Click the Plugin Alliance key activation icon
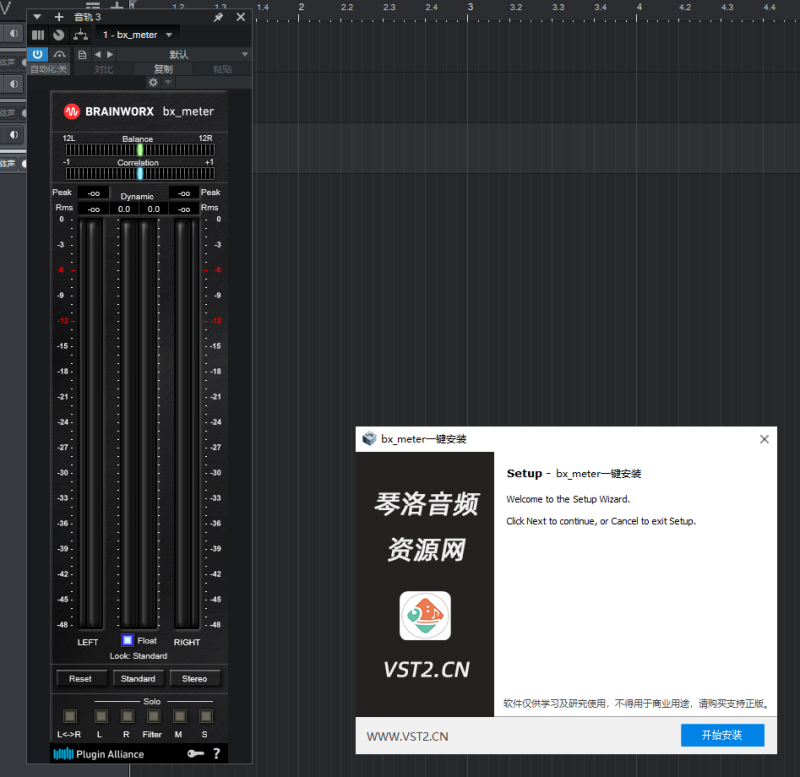The image size is (800, 777). pos(196,753)
